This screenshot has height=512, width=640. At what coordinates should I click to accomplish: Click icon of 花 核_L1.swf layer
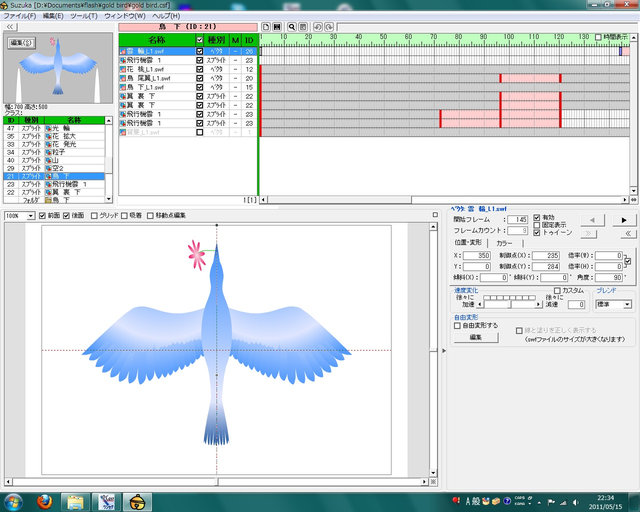click(122, 69)
